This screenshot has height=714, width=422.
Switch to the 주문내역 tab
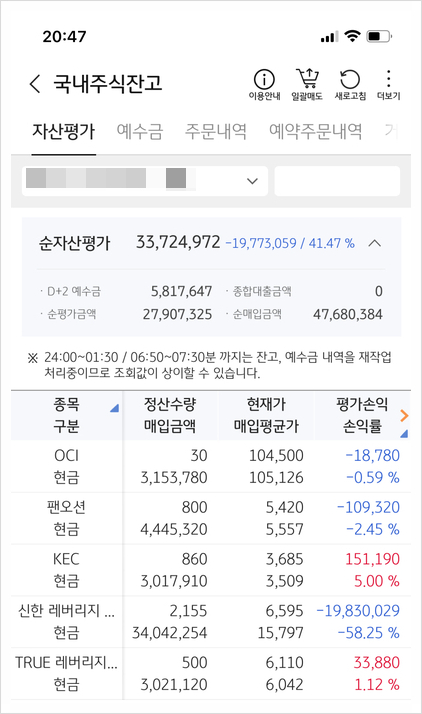[x=216, y=131]
